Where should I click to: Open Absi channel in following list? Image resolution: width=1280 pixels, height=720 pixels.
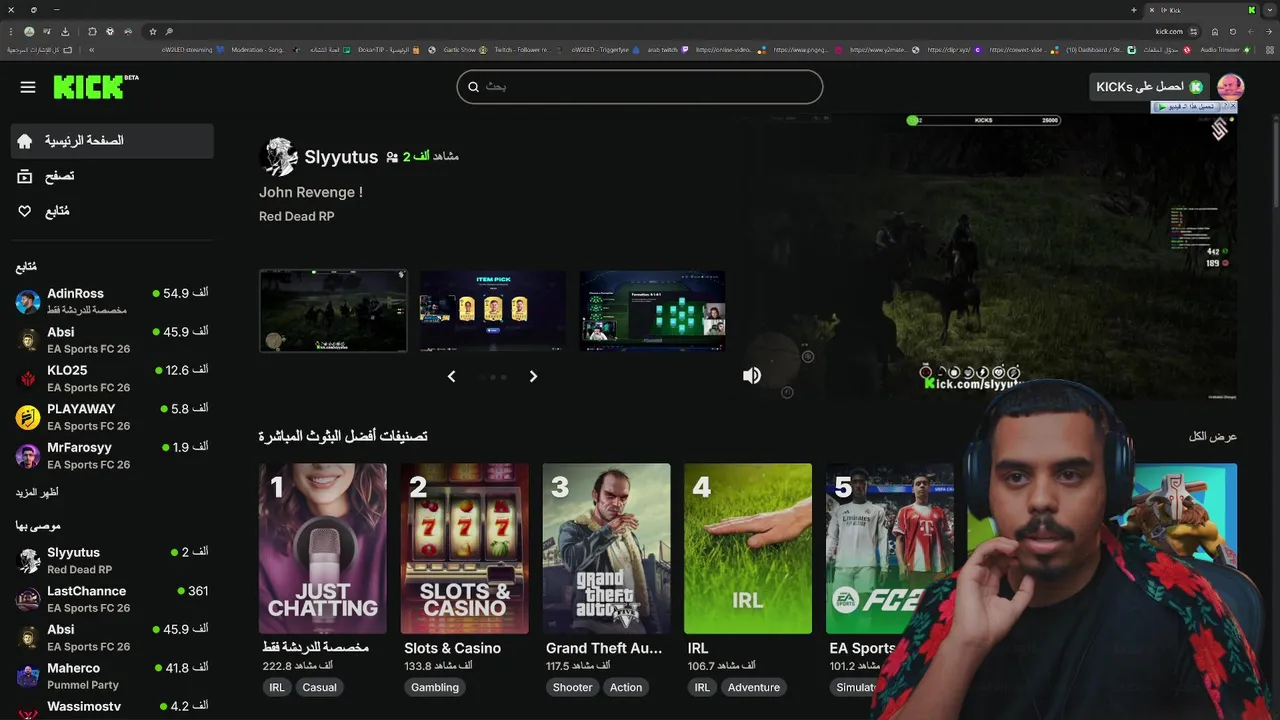pos(112,340)
